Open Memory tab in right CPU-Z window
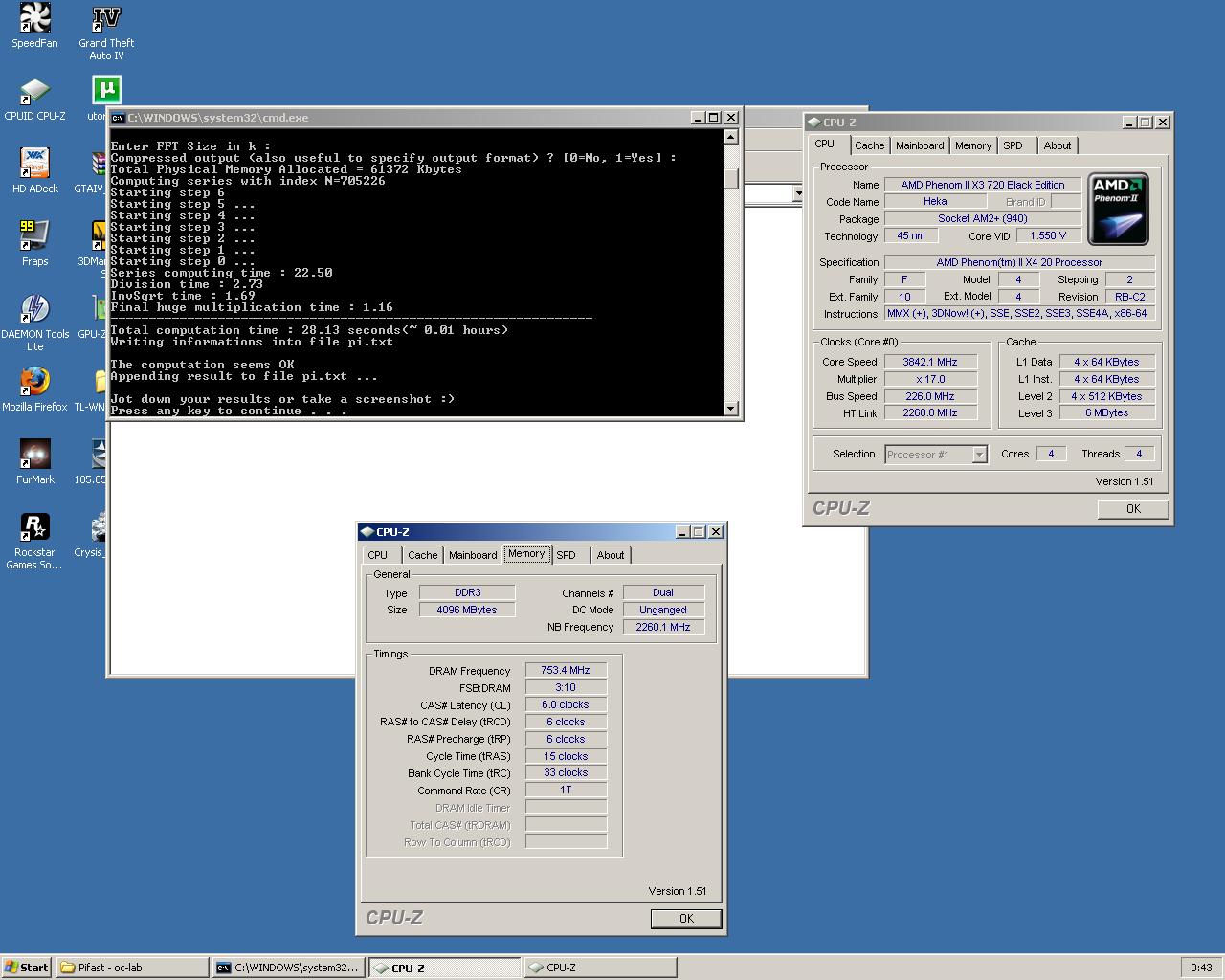The height and width of the screenshot is (980, 1225). coord(972,145)
